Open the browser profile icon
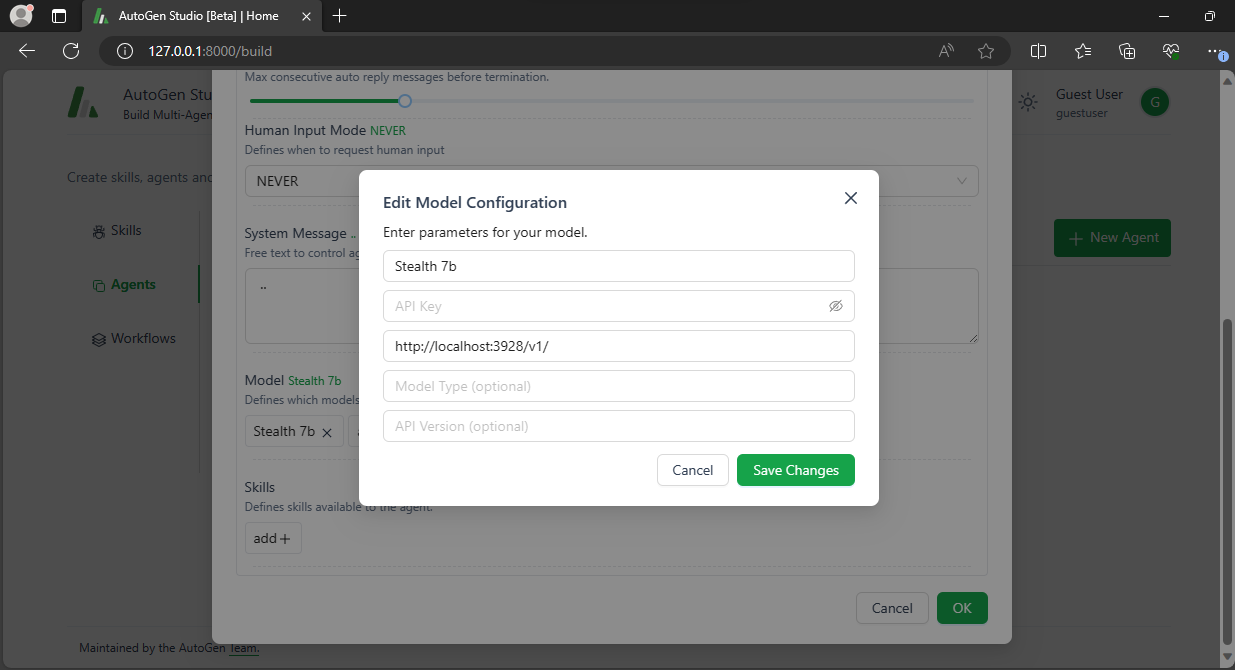This screenshot has width=1235, height=670. pyautogui.click(x=21, y=16)
